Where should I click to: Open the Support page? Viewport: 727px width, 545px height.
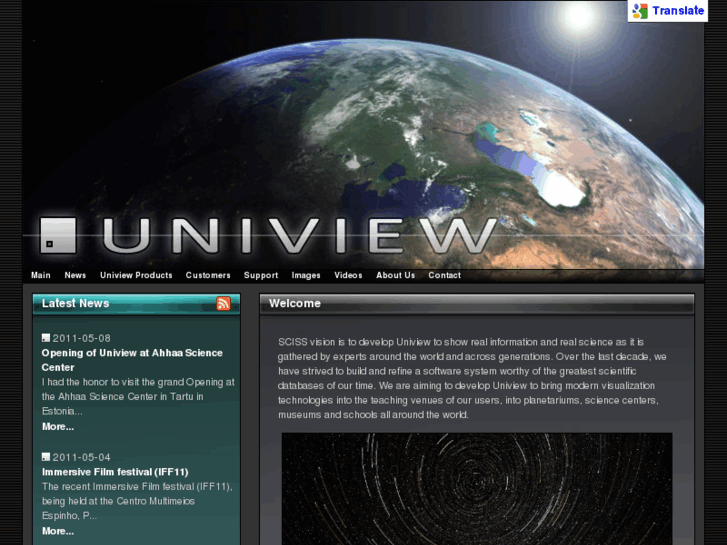(261, 275)
